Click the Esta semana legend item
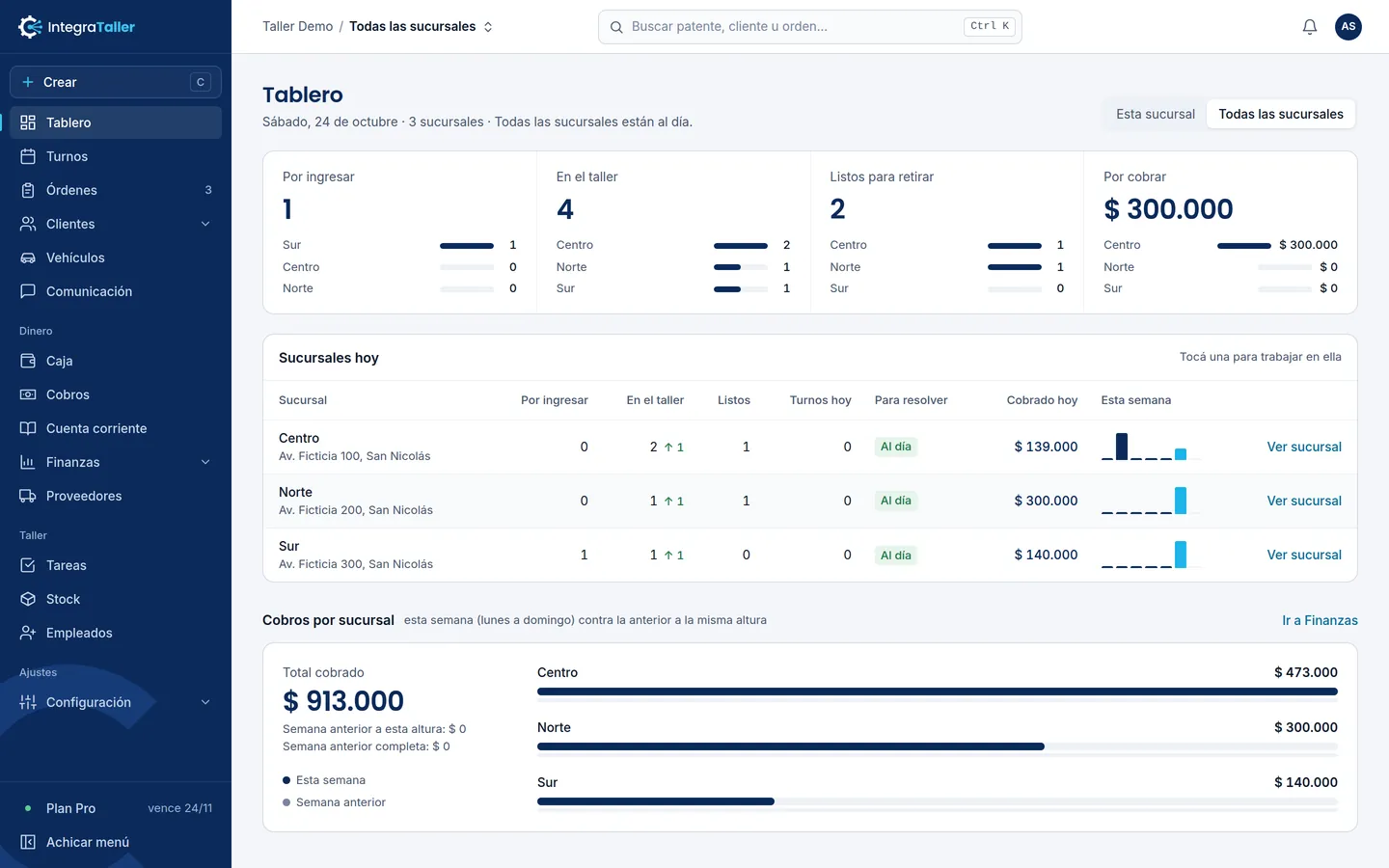Image resolution: width=1389 pixels, height=868 pixels. click(324, 780)
